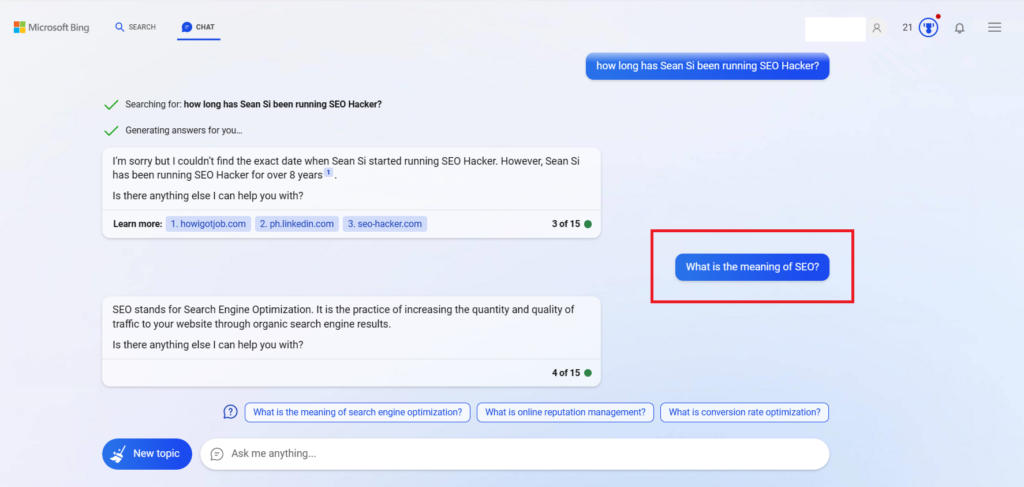The width and height of the screenshot is (1024, 487).
Task: Select suggestion about search engine optimization meaning
Action: 358,412
